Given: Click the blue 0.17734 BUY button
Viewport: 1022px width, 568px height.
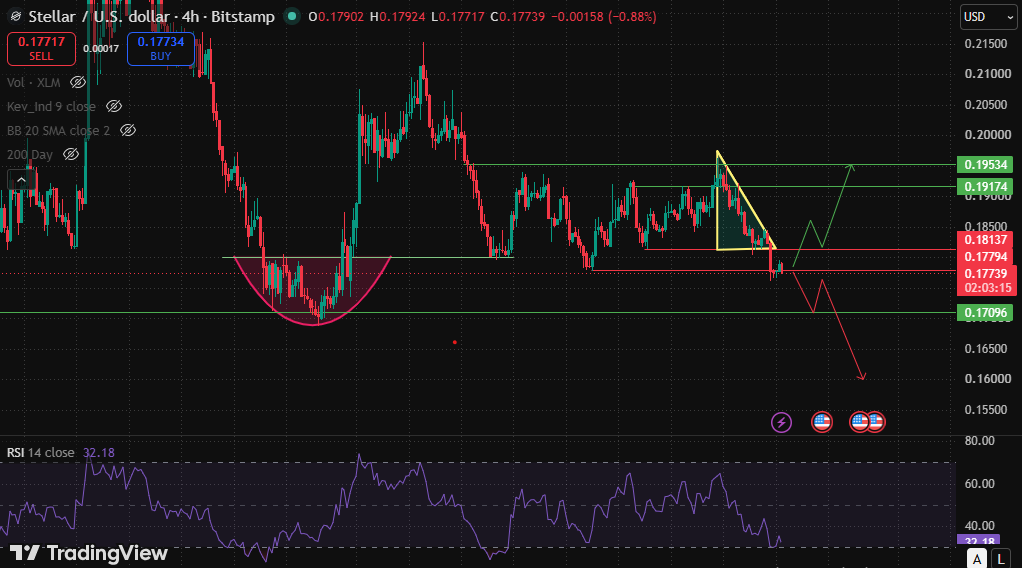Looking at the screenshot, I should click(x=160, y=49).
